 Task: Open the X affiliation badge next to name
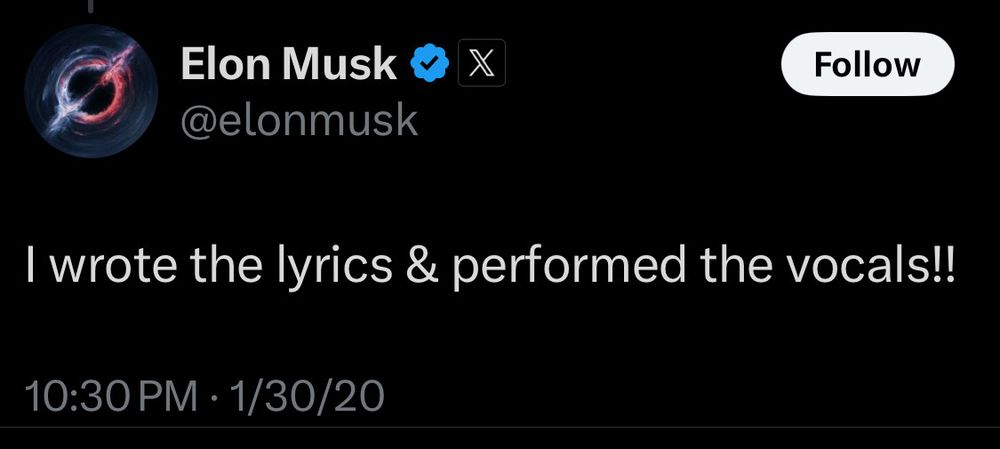[482, 63]
